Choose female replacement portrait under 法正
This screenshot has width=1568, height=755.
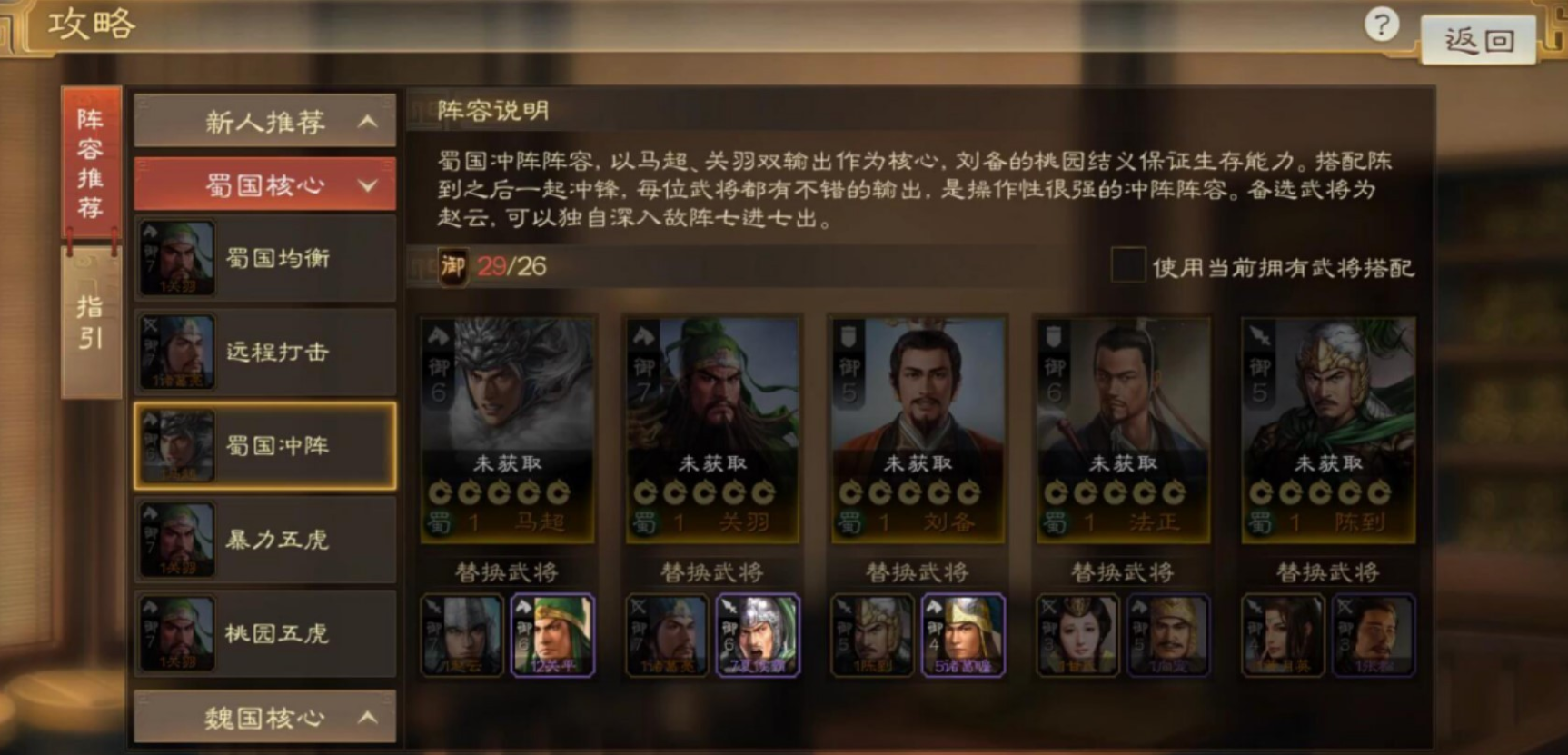[1078, 635]
